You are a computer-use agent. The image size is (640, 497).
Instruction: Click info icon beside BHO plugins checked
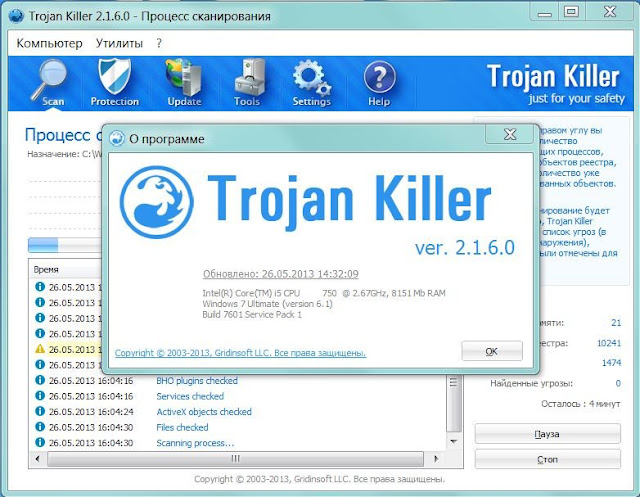40,380
